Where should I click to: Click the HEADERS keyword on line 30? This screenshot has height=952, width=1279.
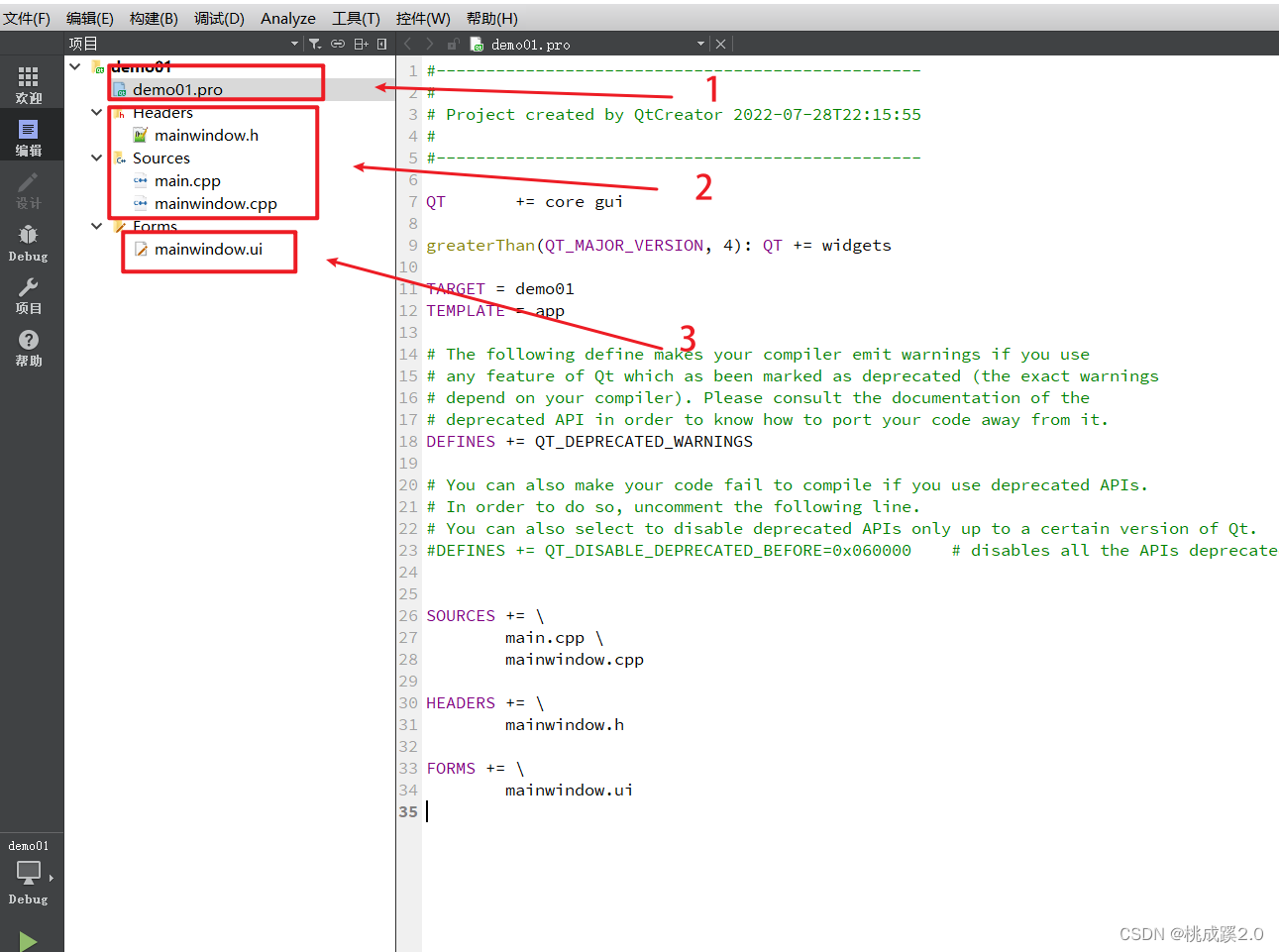461,702
